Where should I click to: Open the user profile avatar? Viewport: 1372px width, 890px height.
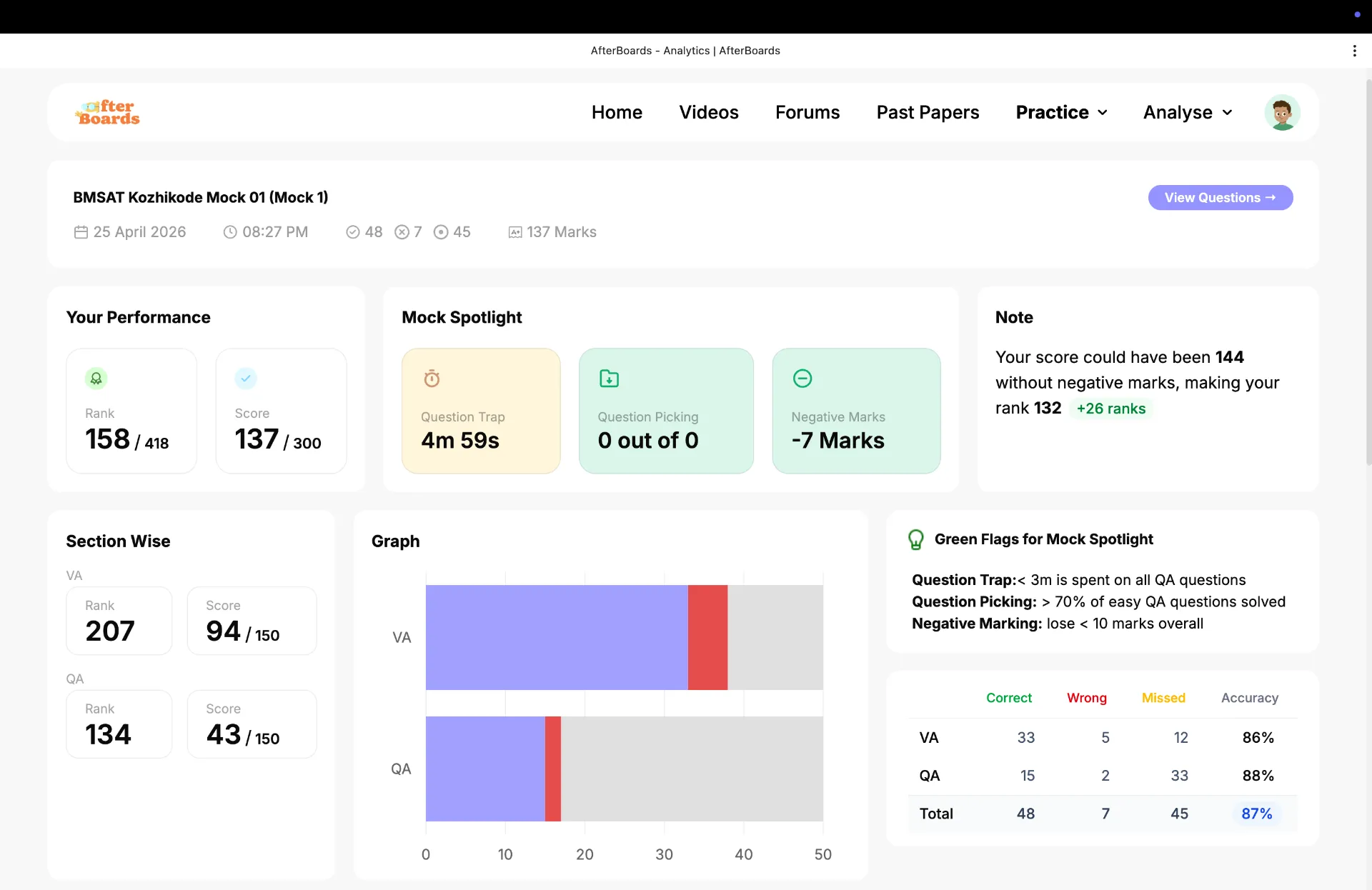point(1282,112)
